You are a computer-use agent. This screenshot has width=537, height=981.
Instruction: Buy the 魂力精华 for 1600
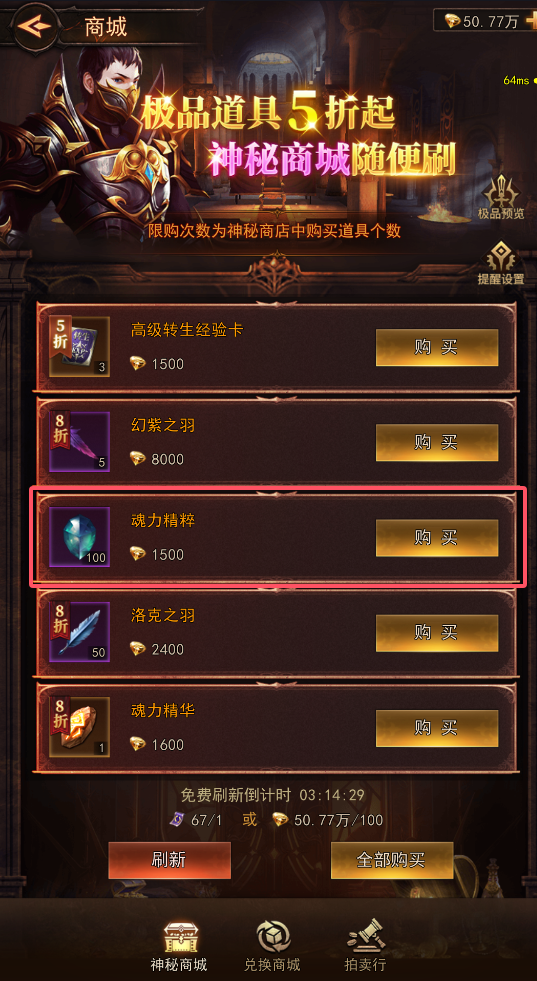(437, 728)
